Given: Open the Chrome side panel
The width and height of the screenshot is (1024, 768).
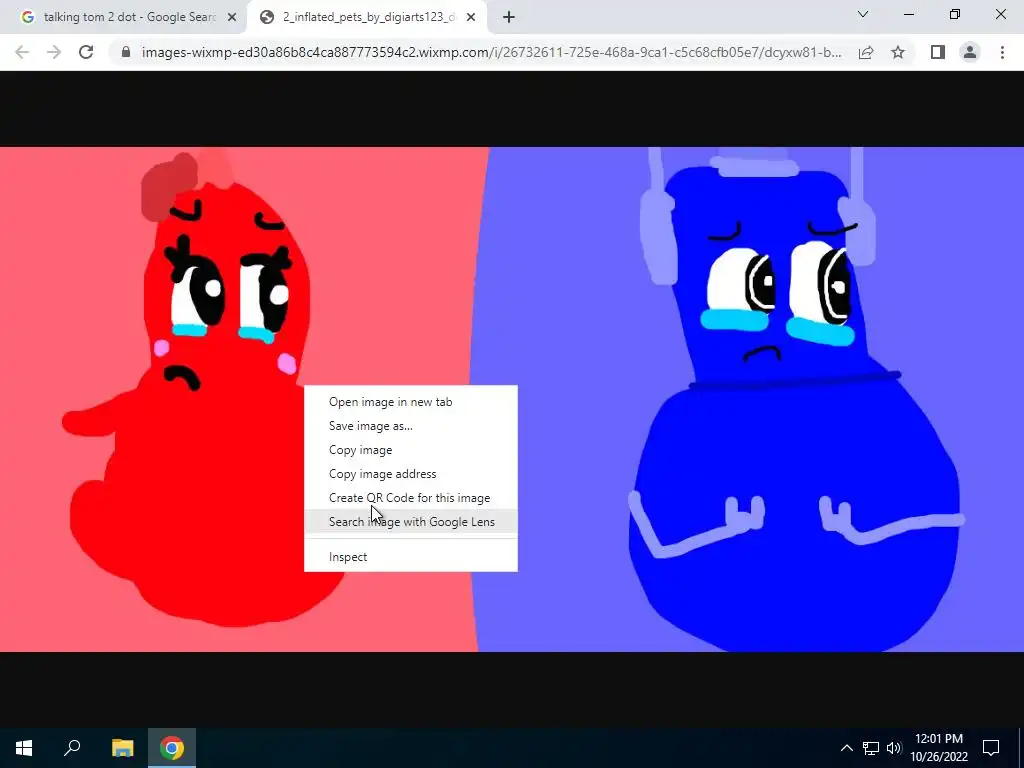Looking at the screenshot, I should 938,52.
